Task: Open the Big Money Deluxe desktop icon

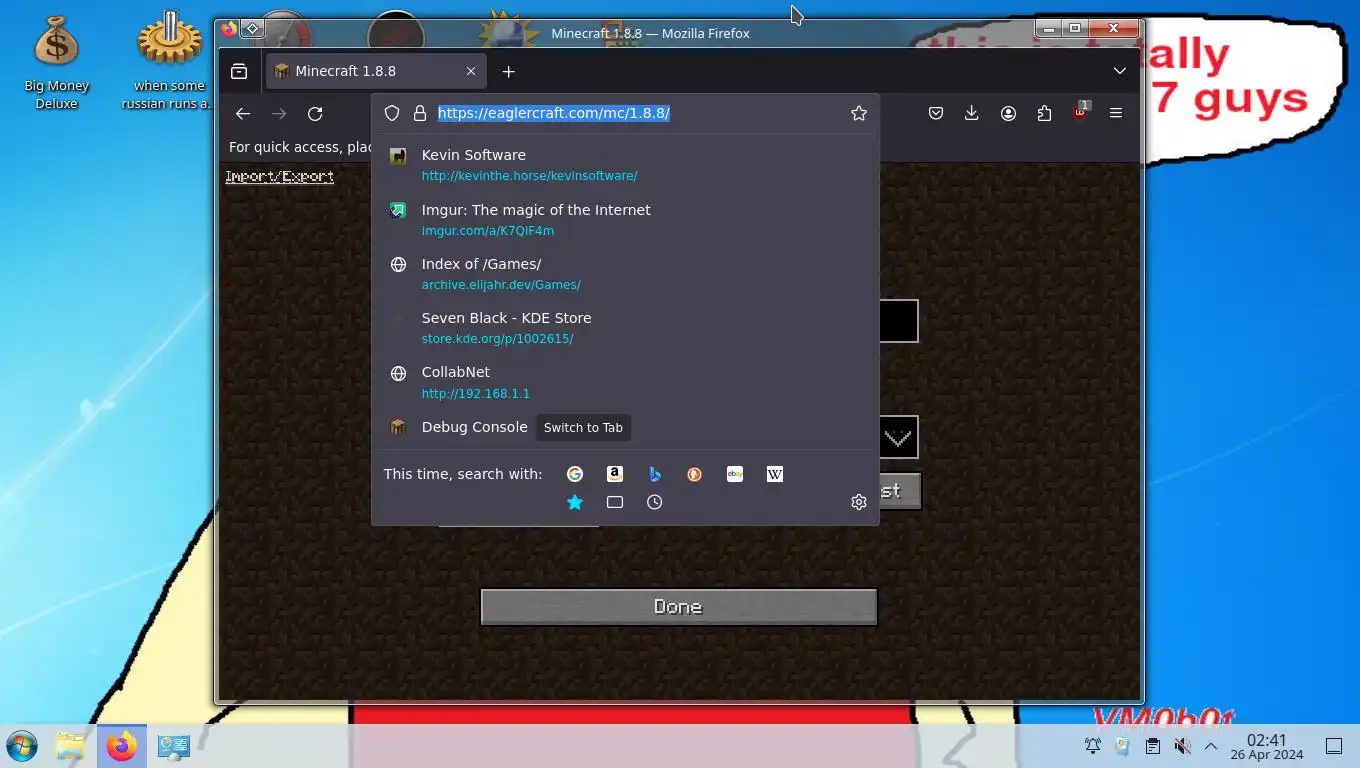Action: pyautogui.click(x=57, y=60)
